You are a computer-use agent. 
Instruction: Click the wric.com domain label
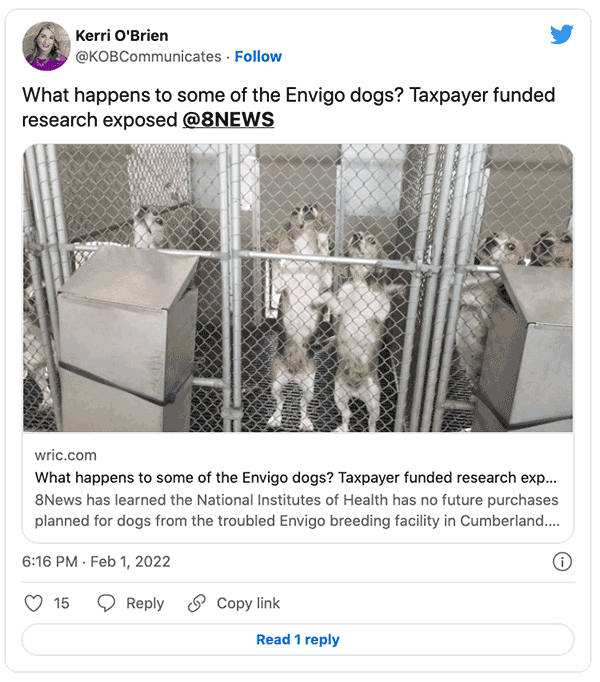pyautogui.click(x=66, y=455)
